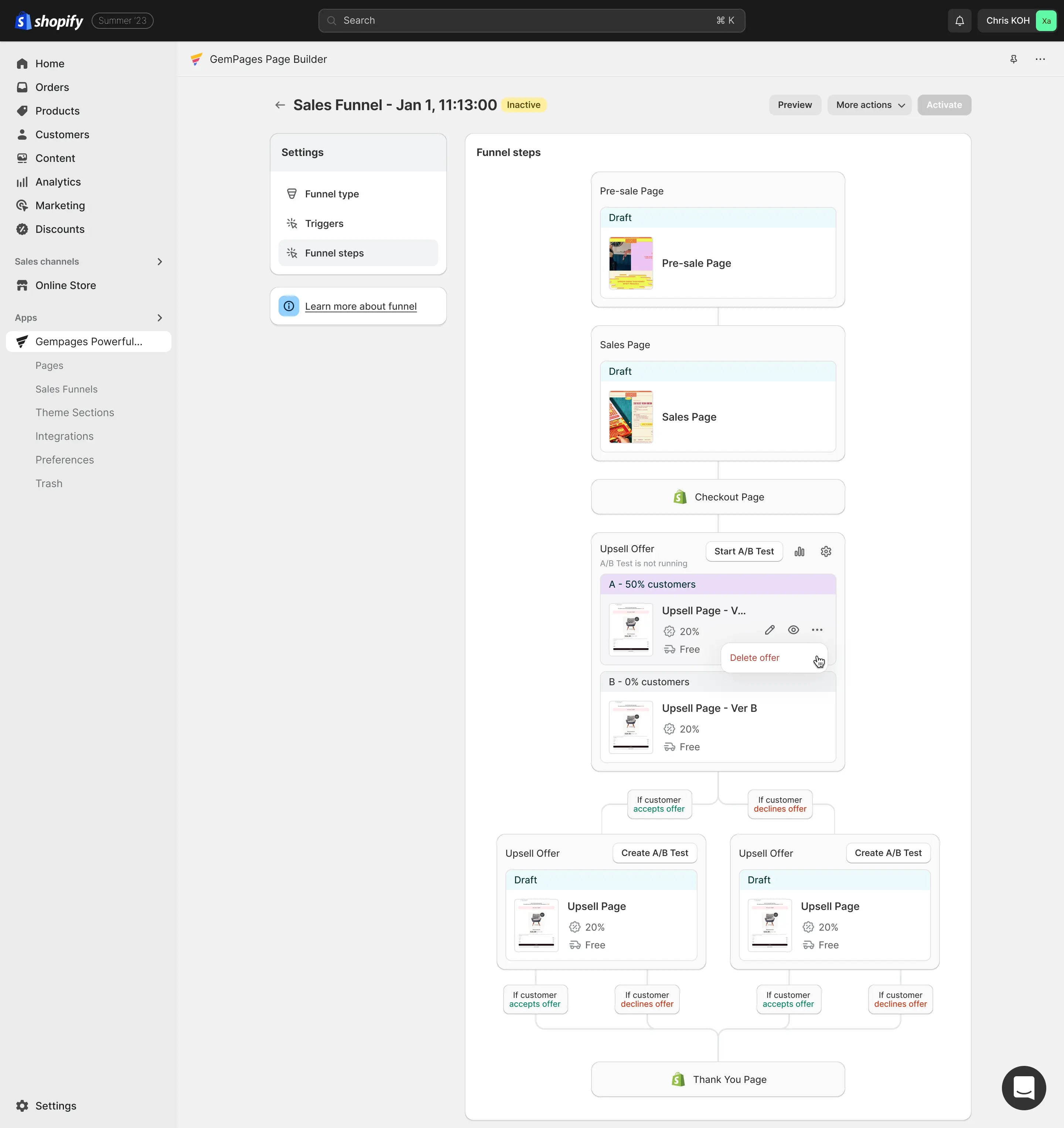Expand the Settings panel left sidebar
Image resolution: width=1064 pixels, height=1128 pixels.
(302, 152)
